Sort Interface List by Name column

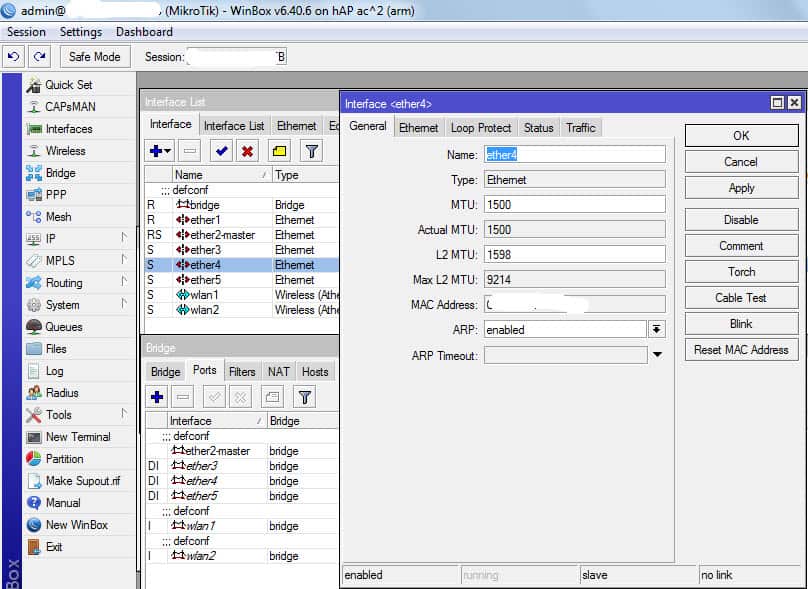point(220,175)
